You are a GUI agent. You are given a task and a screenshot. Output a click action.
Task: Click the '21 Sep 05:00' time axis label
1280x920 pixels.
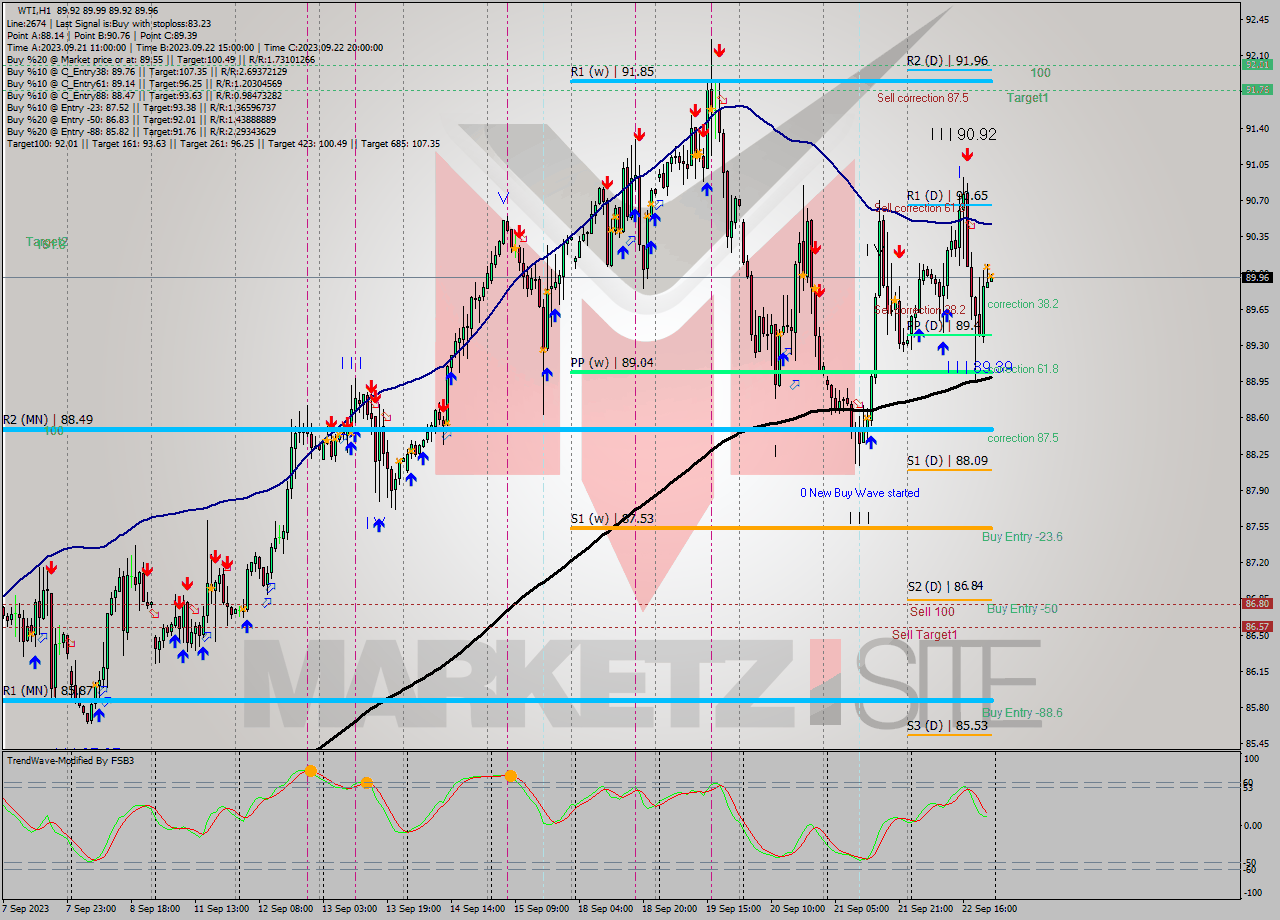click(x=861, y=909)
